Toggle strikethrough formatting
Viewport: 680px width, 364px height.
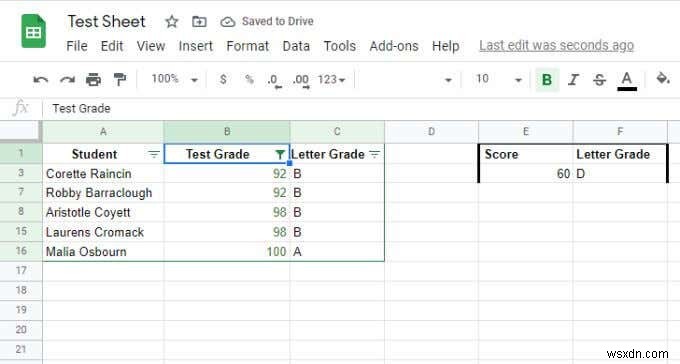pos(599,79)
